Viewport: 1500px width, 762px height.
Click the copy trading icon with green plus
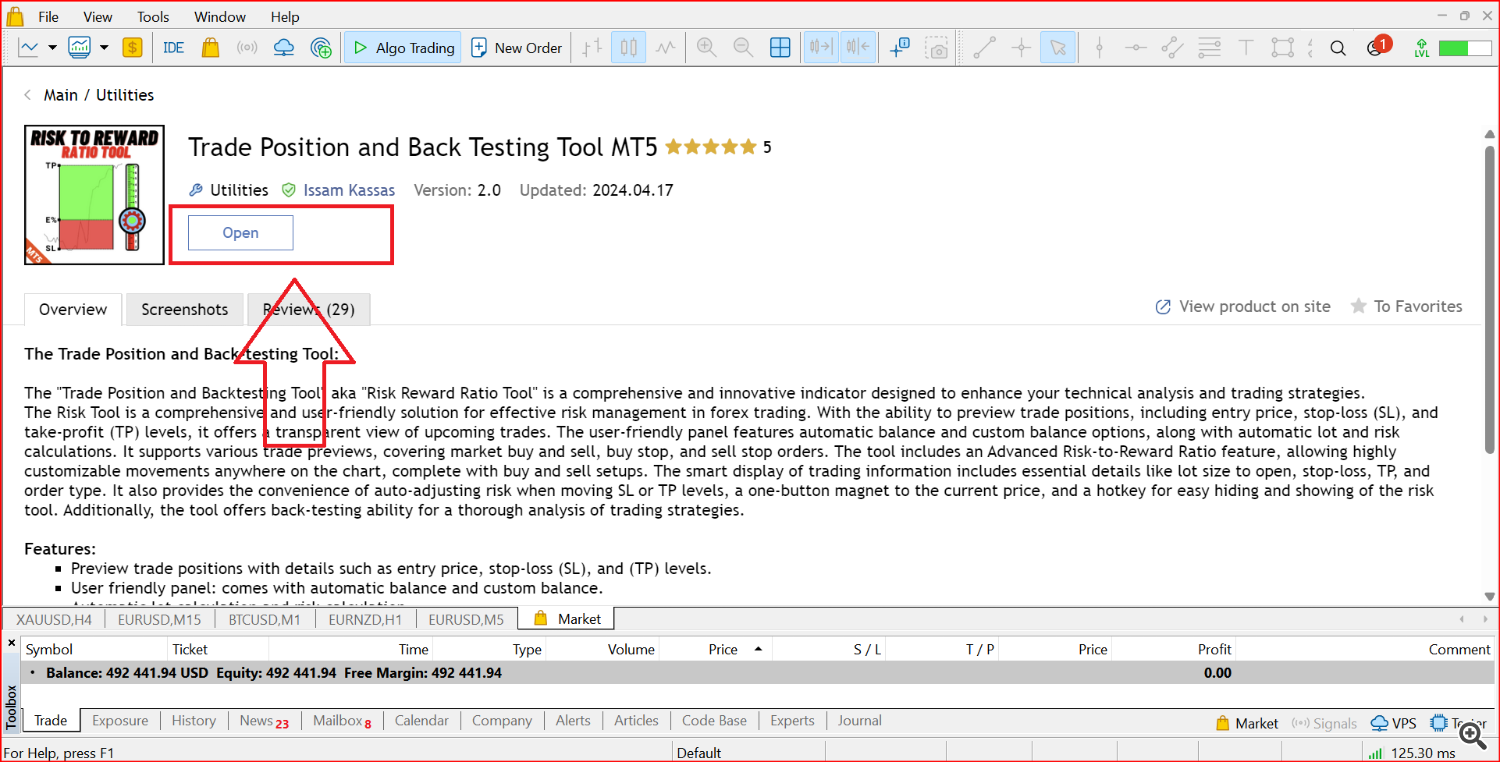[x=321, y=47]
